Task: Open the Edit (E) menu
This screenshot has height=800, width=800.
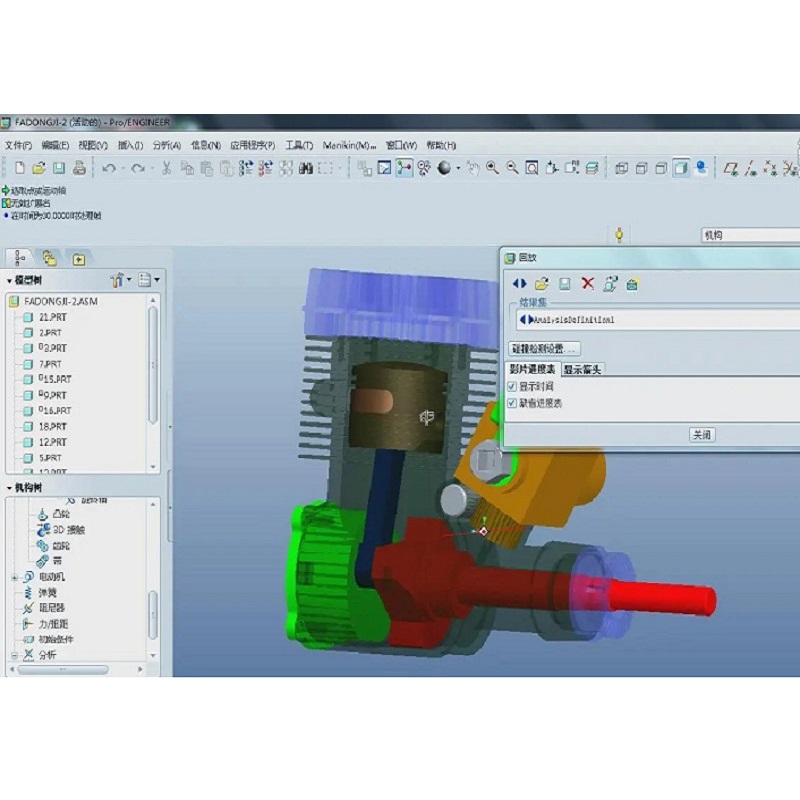Action: coord(55,145)
